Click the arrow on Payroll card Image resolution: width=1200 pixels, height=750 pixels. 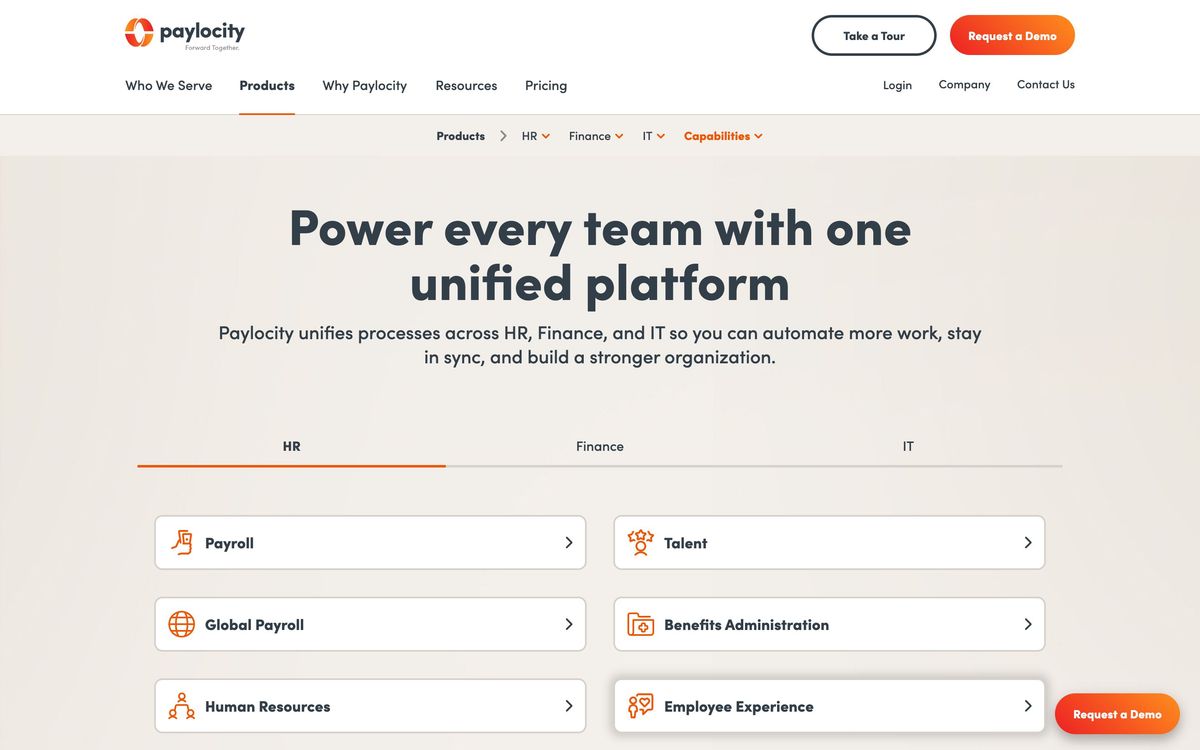[569, 543]
